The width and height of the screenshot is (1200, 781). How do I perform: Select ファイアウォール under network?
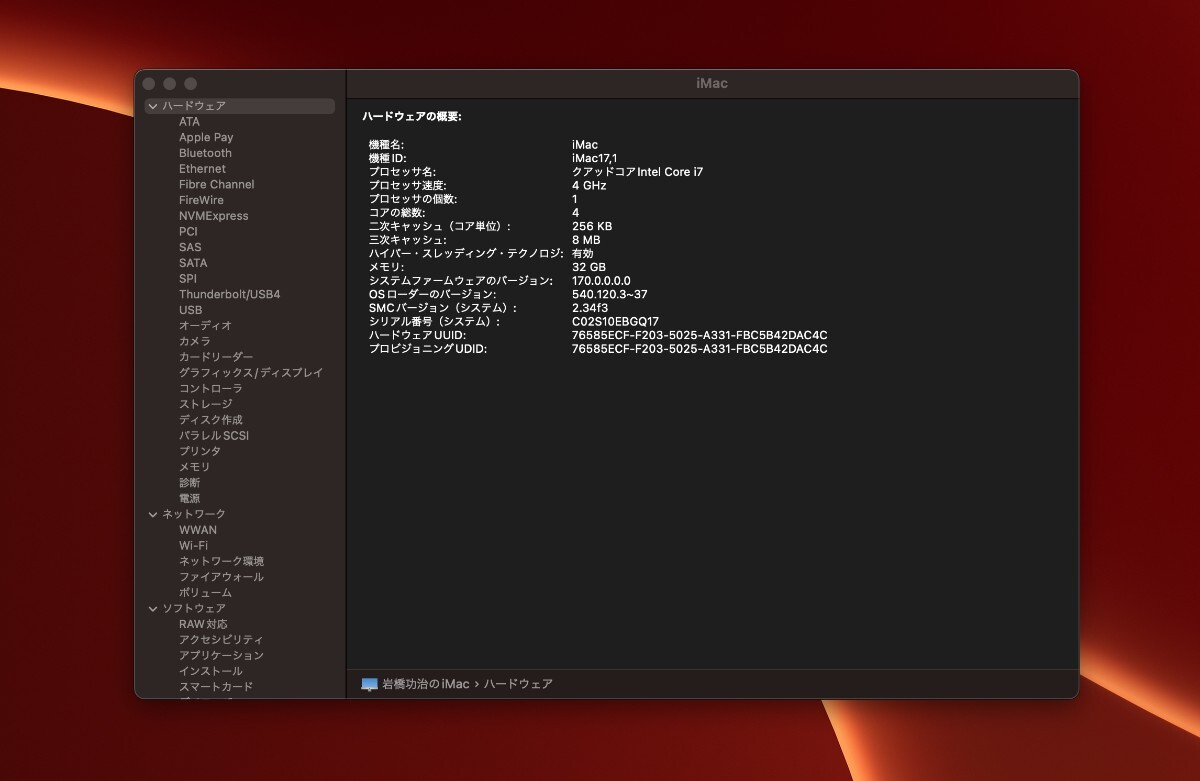pos(221,577)
